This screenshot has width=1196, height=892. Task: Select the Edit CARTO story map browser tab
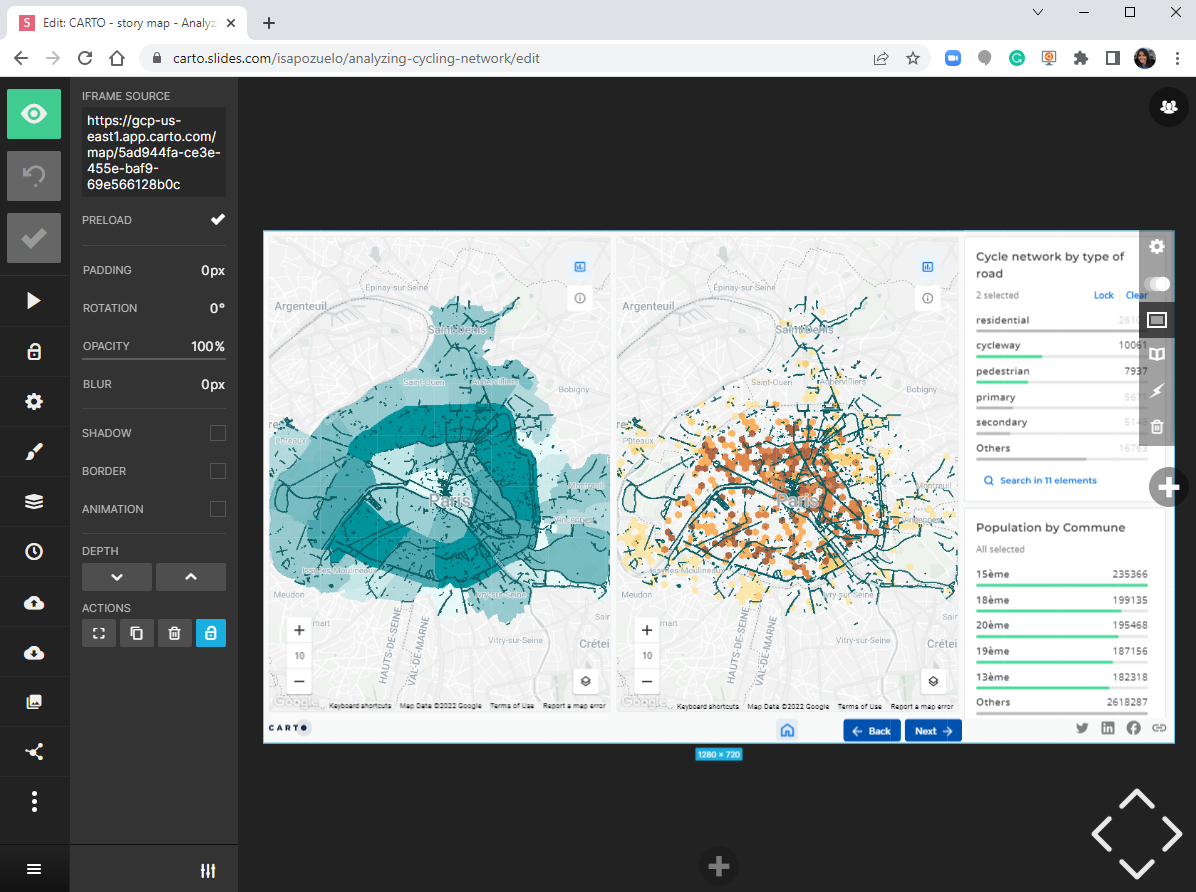(130, 22)
